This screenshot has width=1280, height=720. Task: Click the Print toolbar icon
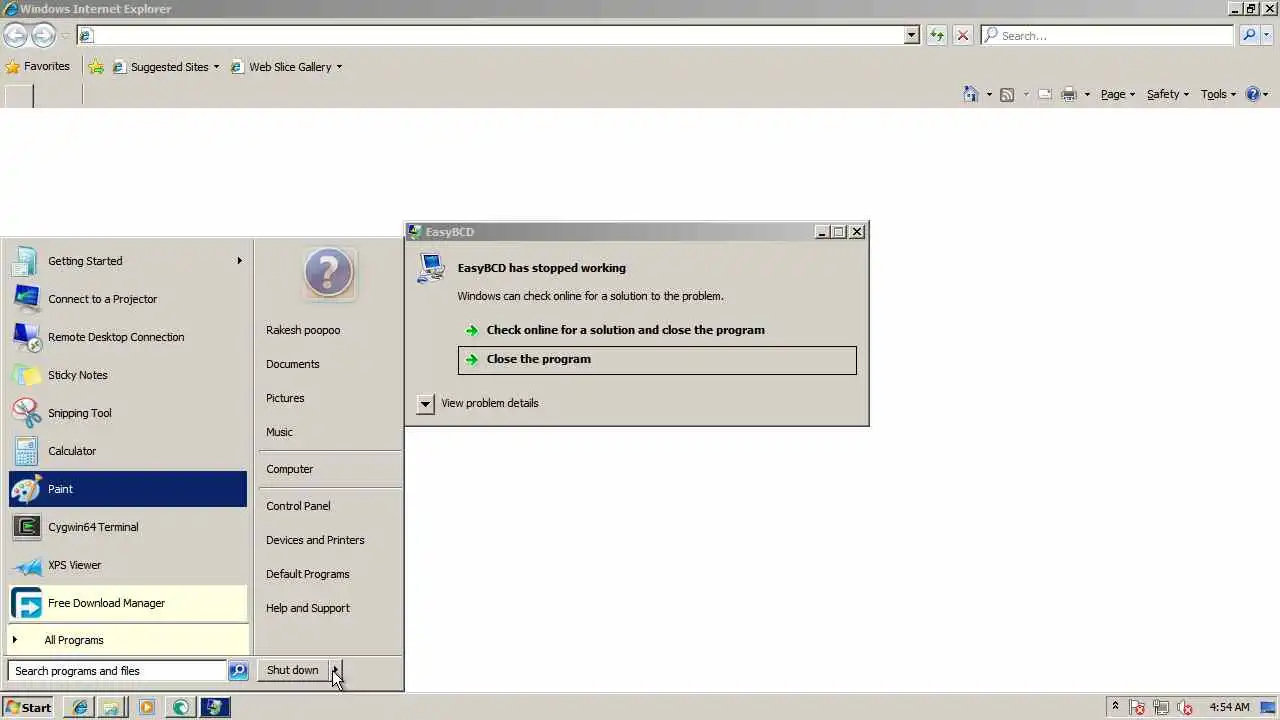(x=1069, y=94)
